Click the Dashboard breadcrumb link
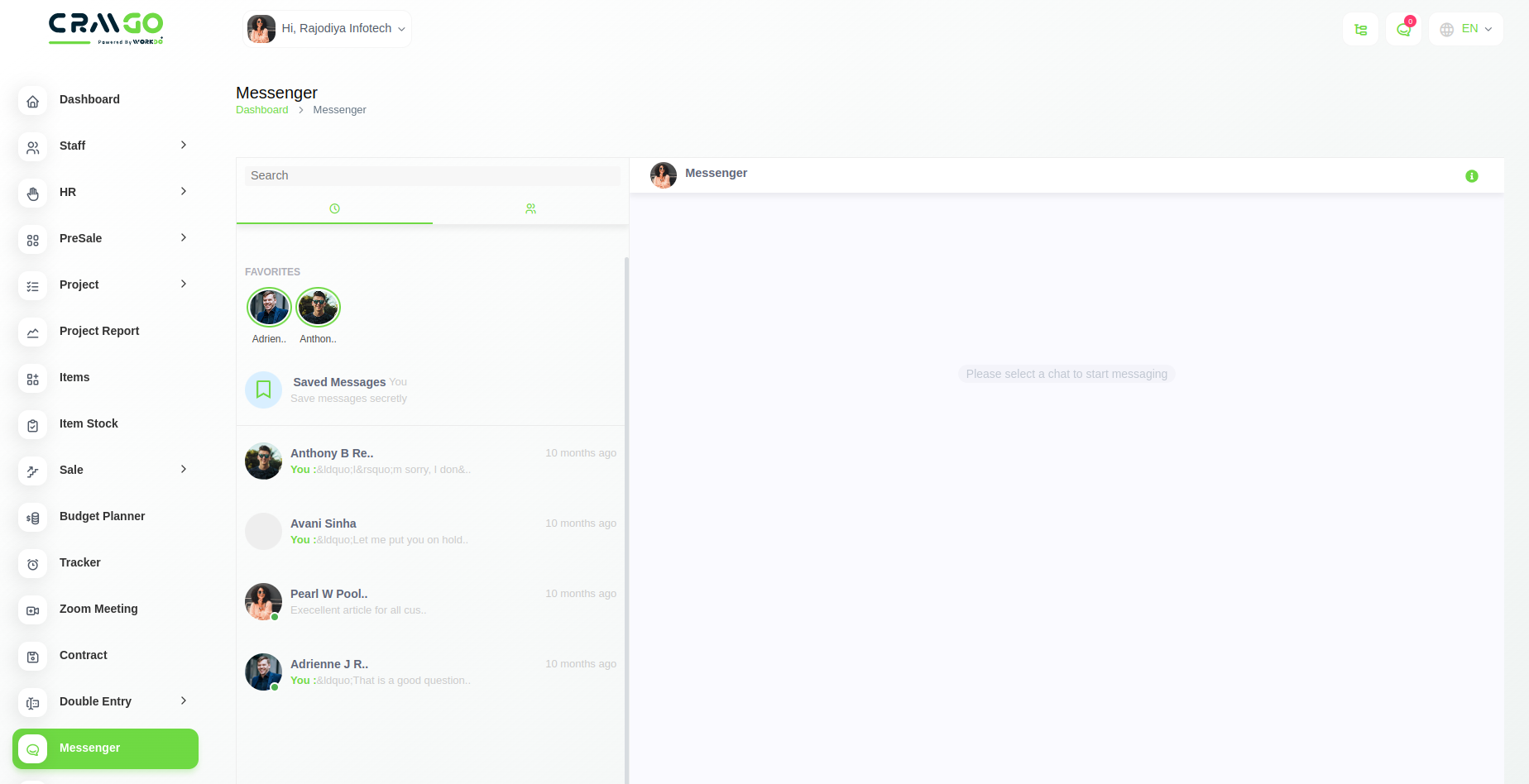Viewport: 1529px width, 784px height. [261, 110]
